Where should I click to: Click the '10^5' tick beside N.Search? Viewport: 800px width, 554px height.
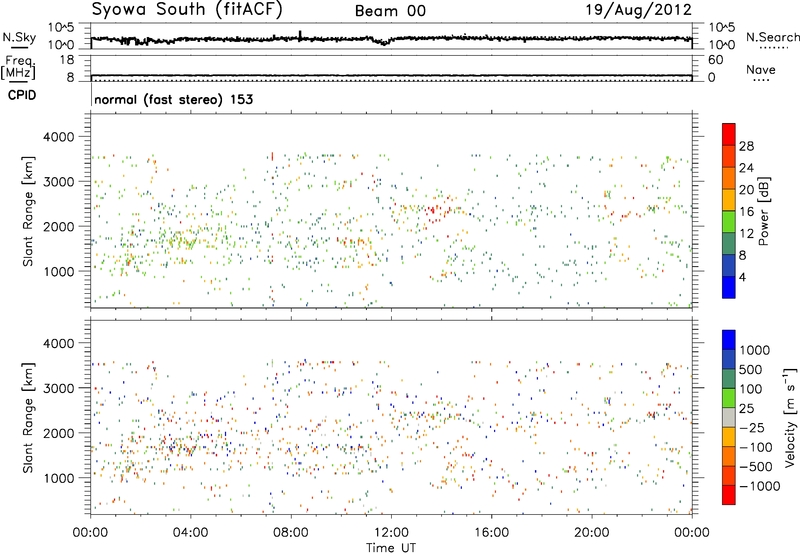pyautogui.click(x=721, y=28)
